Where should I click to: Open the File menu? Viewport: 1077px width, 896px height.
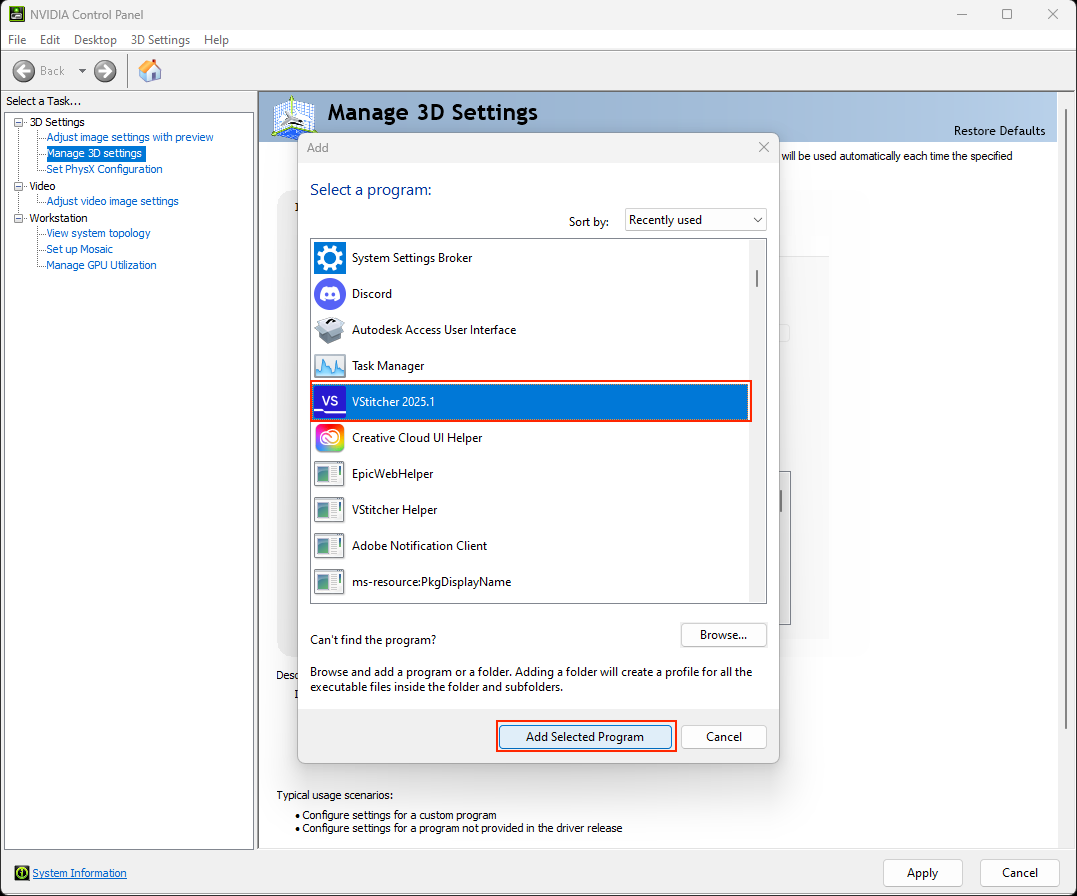click(x=17, y=40)
